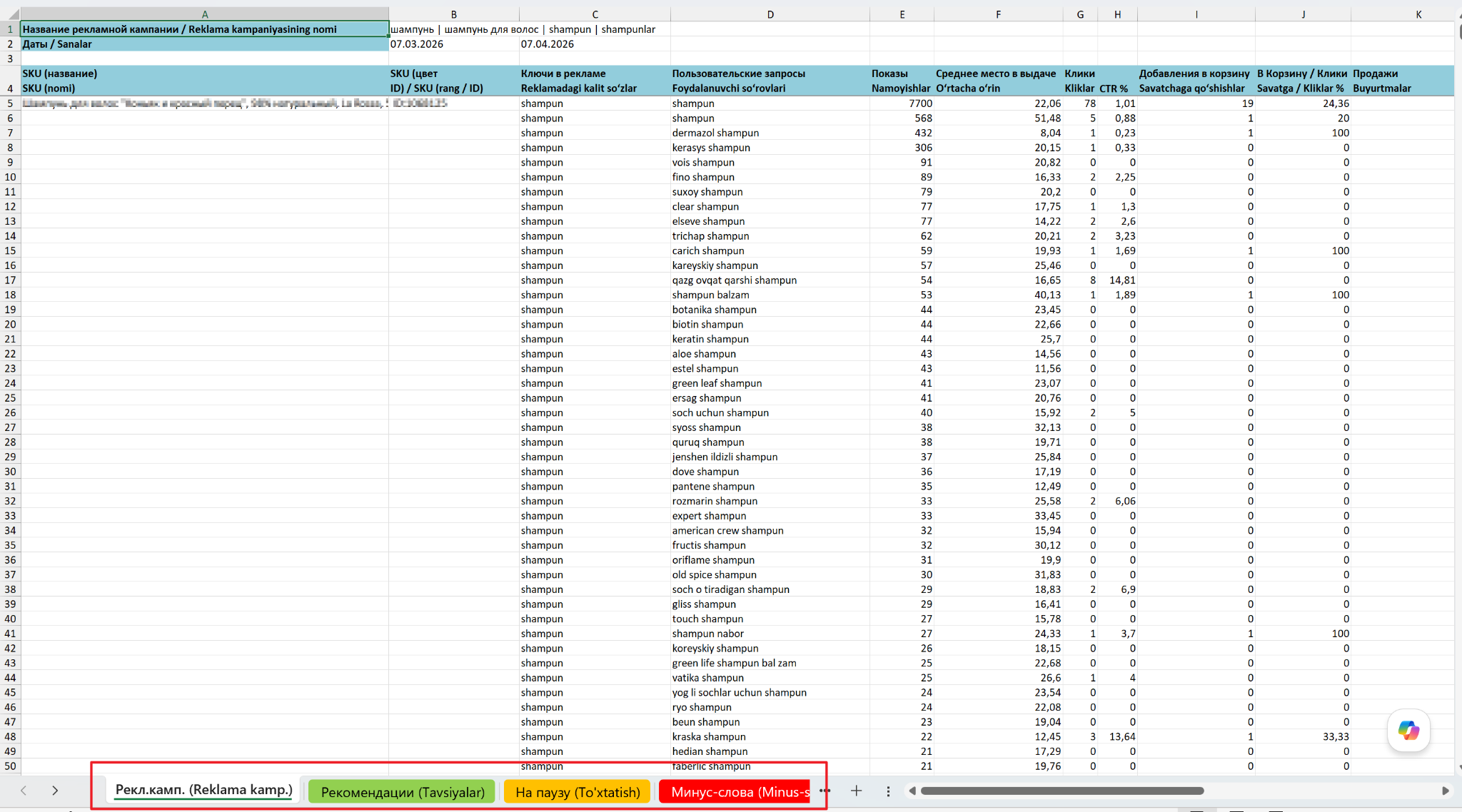Select the Продажи / Buyurtmalar header cell
Viewport: 1462px width, 812px height.
coord(1403,81)
